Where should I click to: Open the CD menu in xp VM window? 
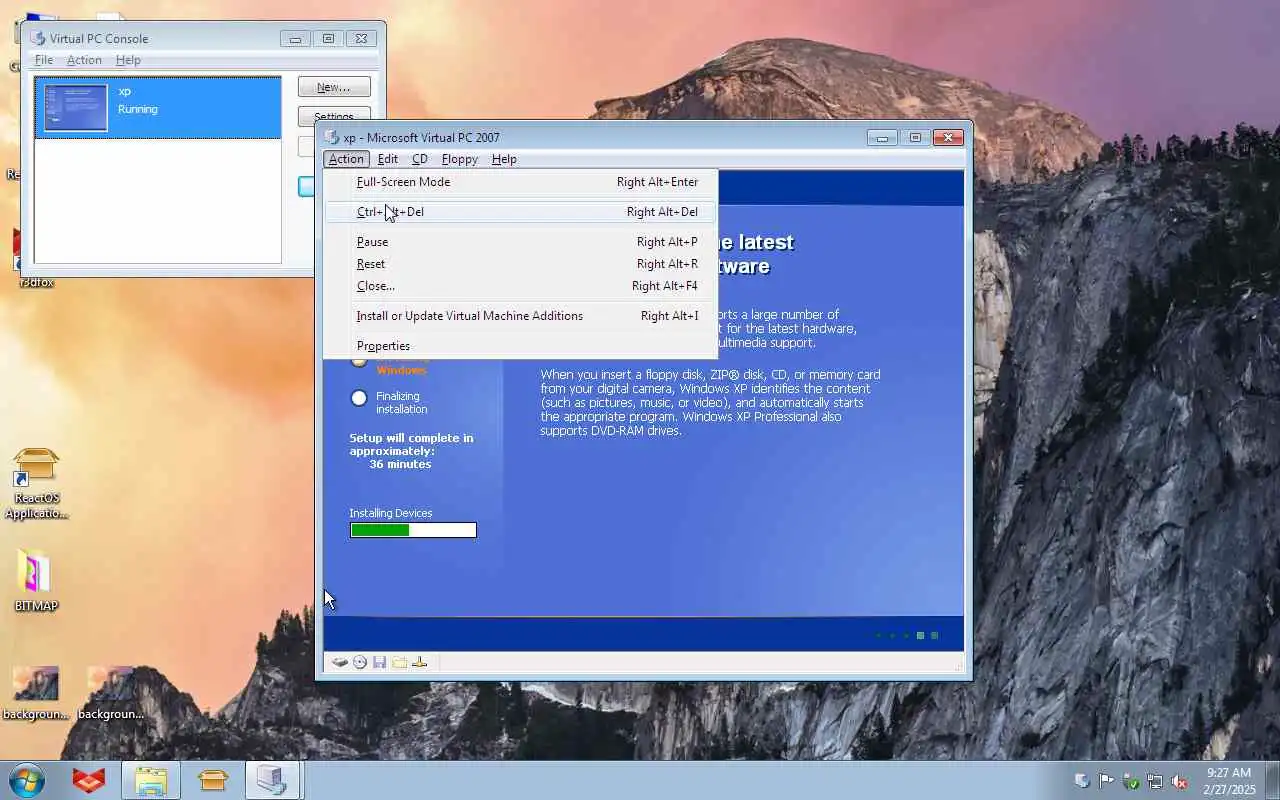[420, 159]
